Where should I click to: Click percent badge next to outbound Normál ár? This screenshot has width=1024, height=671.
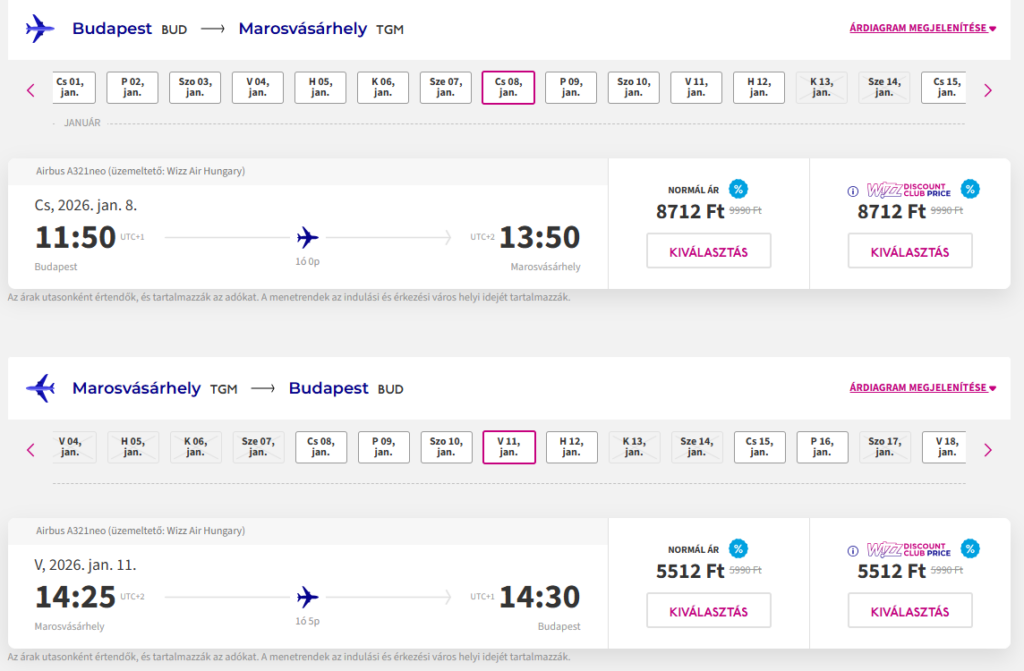click(738, 189)
